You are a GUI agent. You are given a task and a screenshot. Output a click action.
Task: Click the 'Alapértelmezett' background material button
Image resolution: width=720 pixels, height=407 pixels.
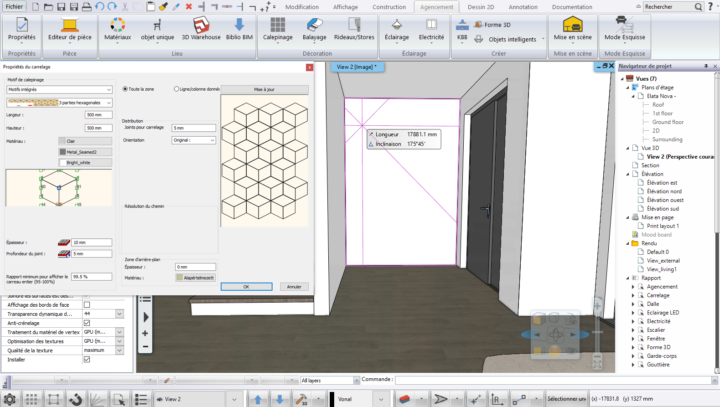tap(196, 278)
